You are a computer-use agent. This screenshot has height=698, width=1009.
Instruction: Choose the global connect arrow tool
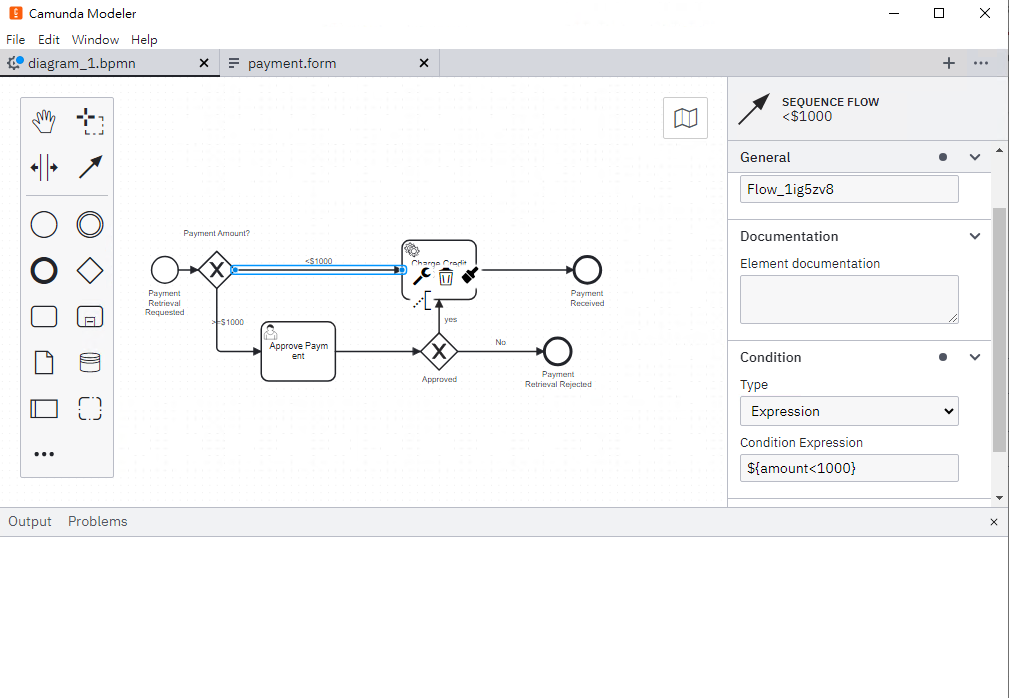90,167
